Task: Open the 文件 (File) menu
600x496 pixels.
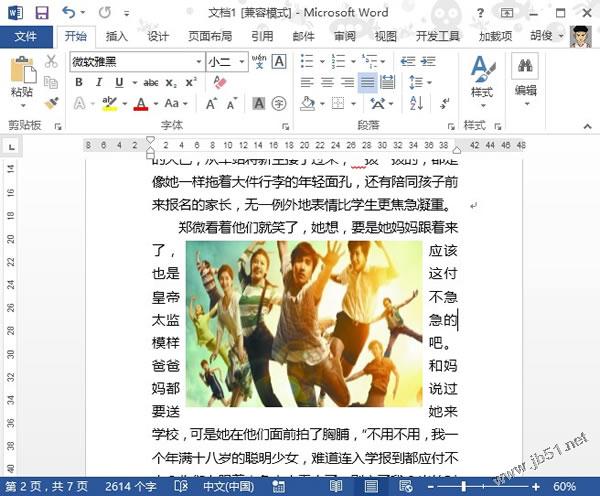Action: pos(26,36)
